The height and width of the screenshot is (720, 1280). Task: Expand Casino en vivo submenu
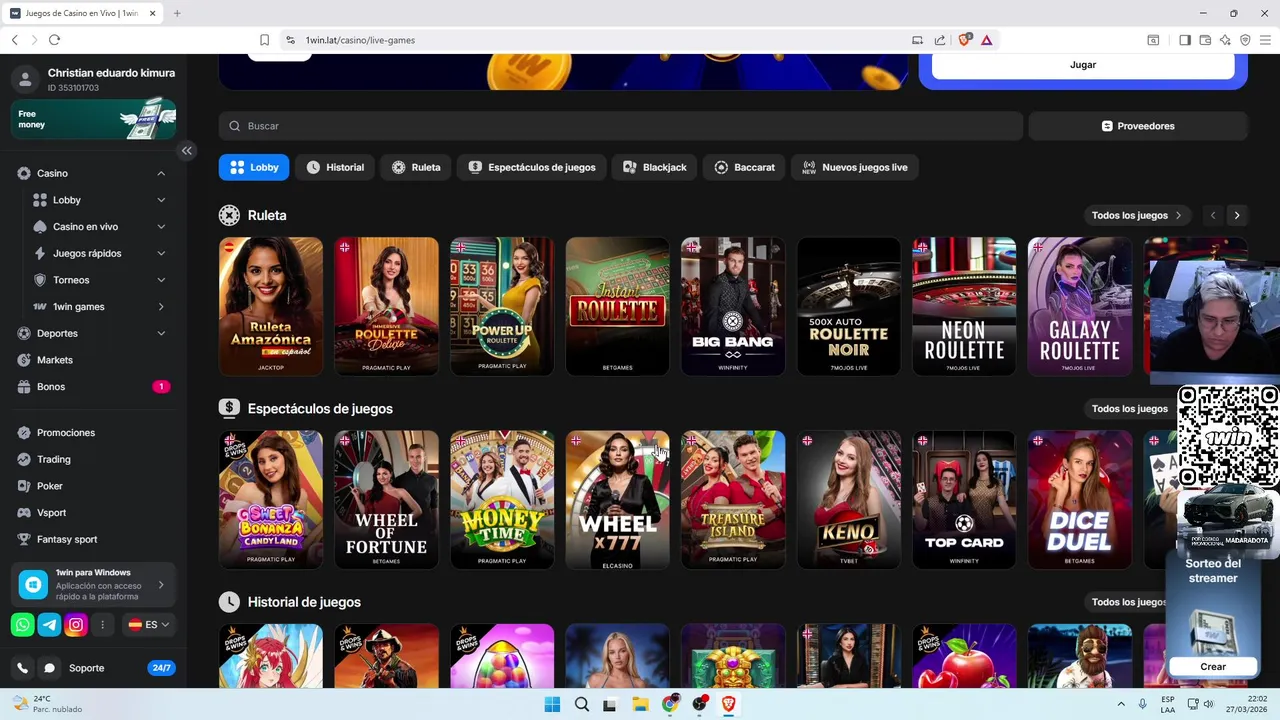(x=161, y=227)
